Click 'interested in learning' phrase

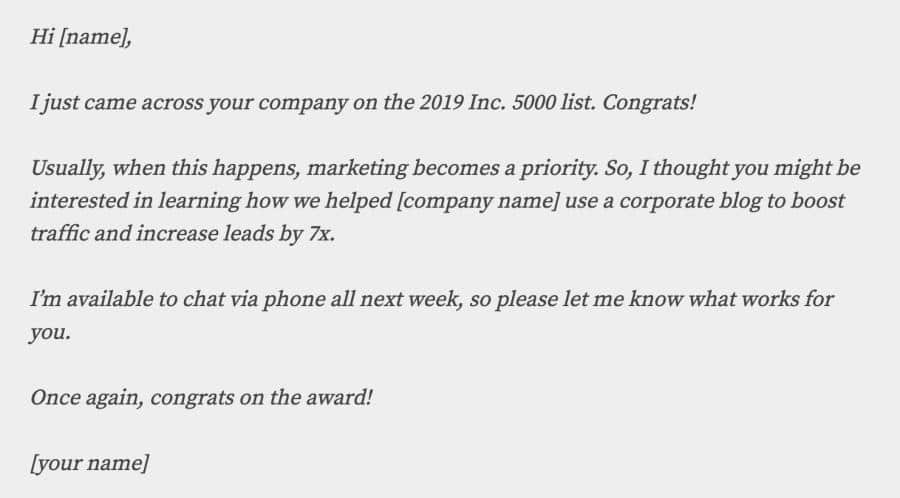coord(135,201)
